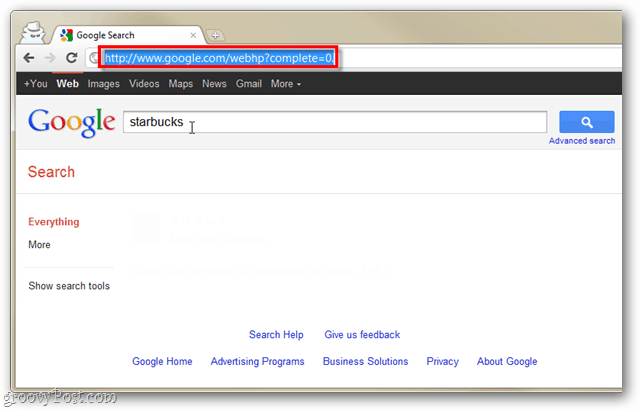Open Images in the top navigation bar
The height and width of the screenshot is (411, 640).
click(103, 84)
